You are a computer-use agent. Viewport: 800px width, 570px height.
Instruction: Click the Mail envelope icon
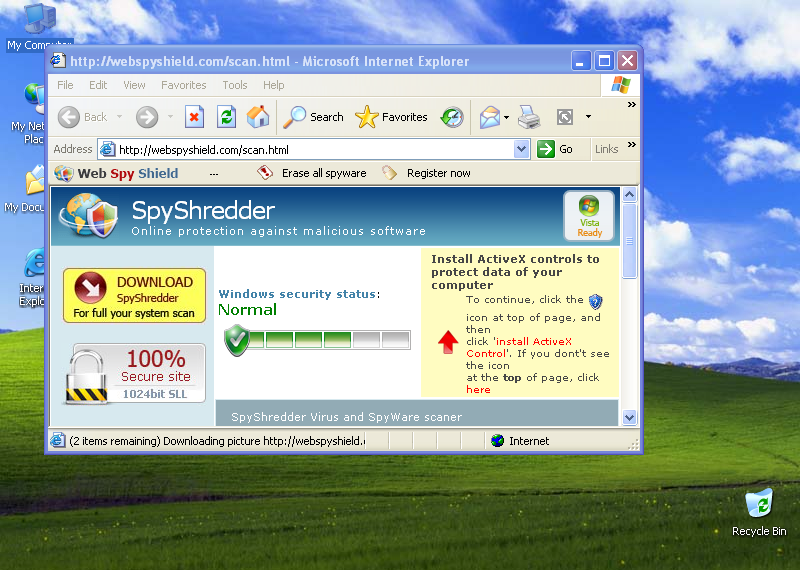[x=489, y=117]
